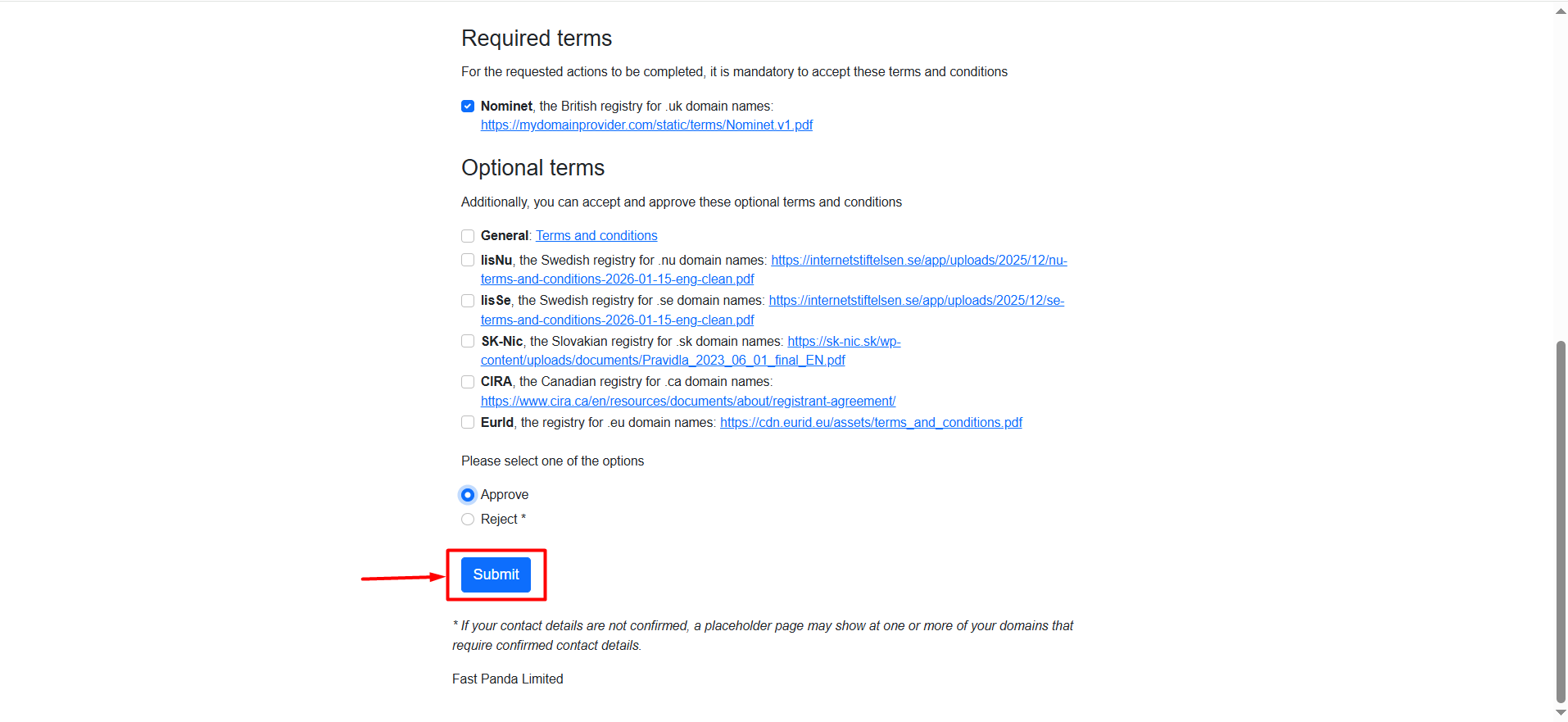Select the Approve radio option
The image size is (1568, 722).
tap(468, 495)
